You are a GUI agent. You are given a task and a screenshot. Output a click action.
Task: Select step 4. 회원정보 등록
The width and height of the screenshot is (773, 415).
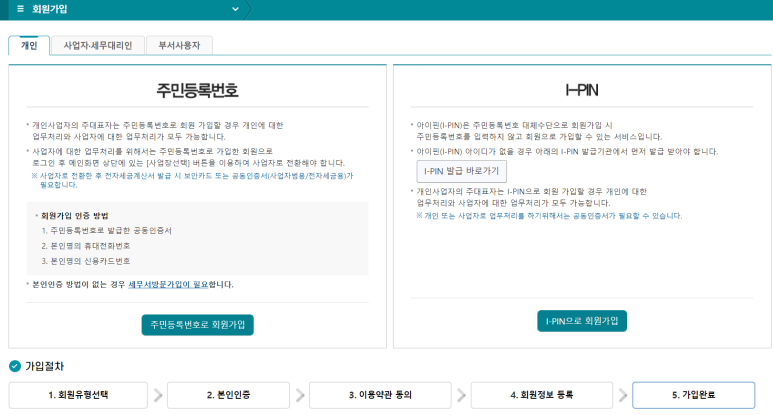click(x=542, y=395)
